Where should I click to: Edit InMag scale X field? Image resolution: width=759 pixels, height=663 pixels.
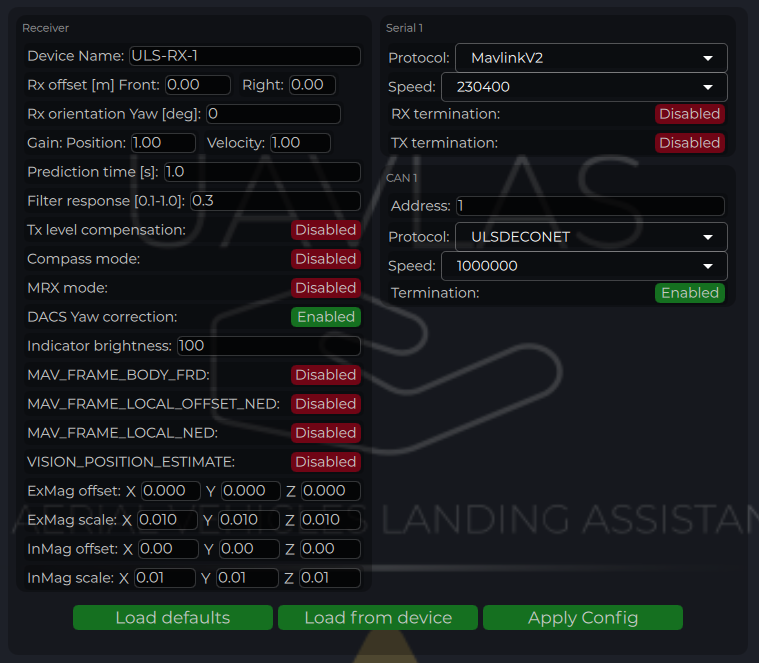click(165, 578)
